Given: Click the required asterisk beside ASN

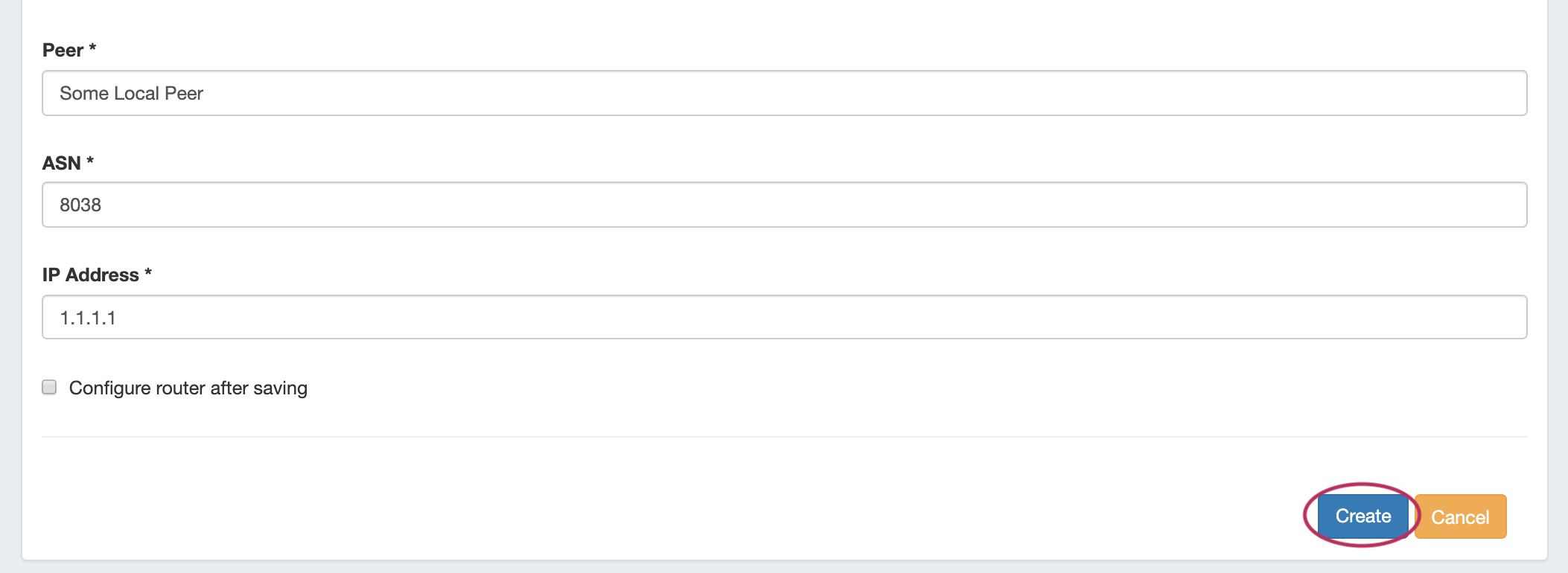Looking at the screenshot, I should pos(90,161).
